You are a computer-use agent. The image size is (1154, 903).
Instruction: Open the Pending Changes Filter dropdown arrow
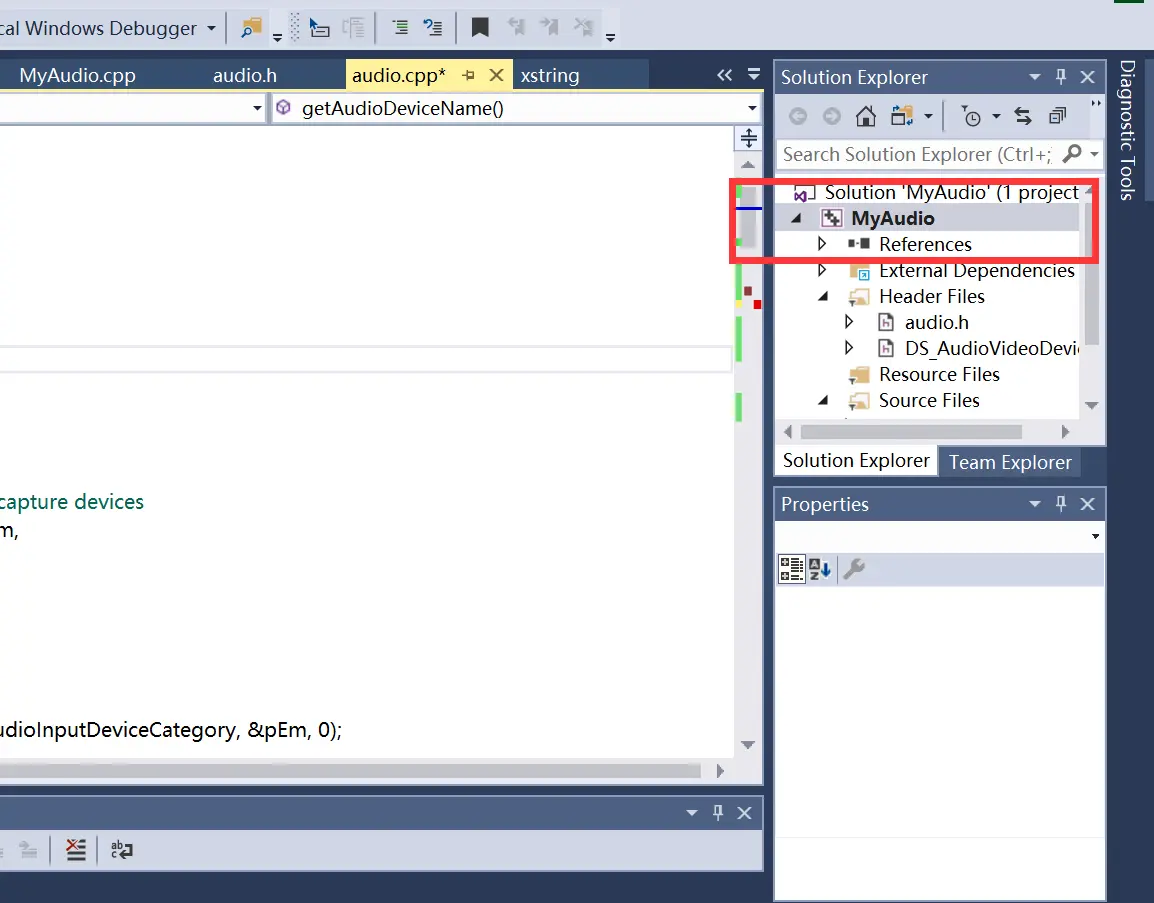pyautogui.click(x=997, y=116)
